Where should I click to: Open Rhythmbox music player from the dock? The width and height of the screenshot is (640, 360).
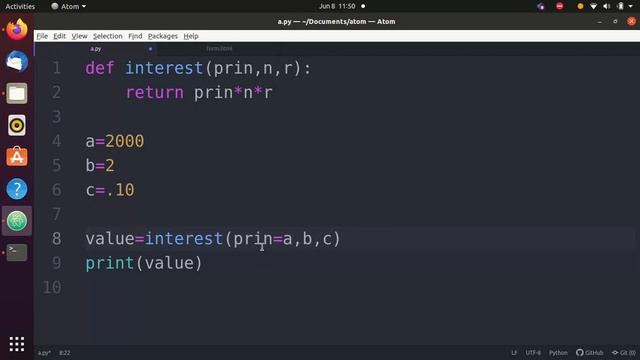click(x=17, y=125)
